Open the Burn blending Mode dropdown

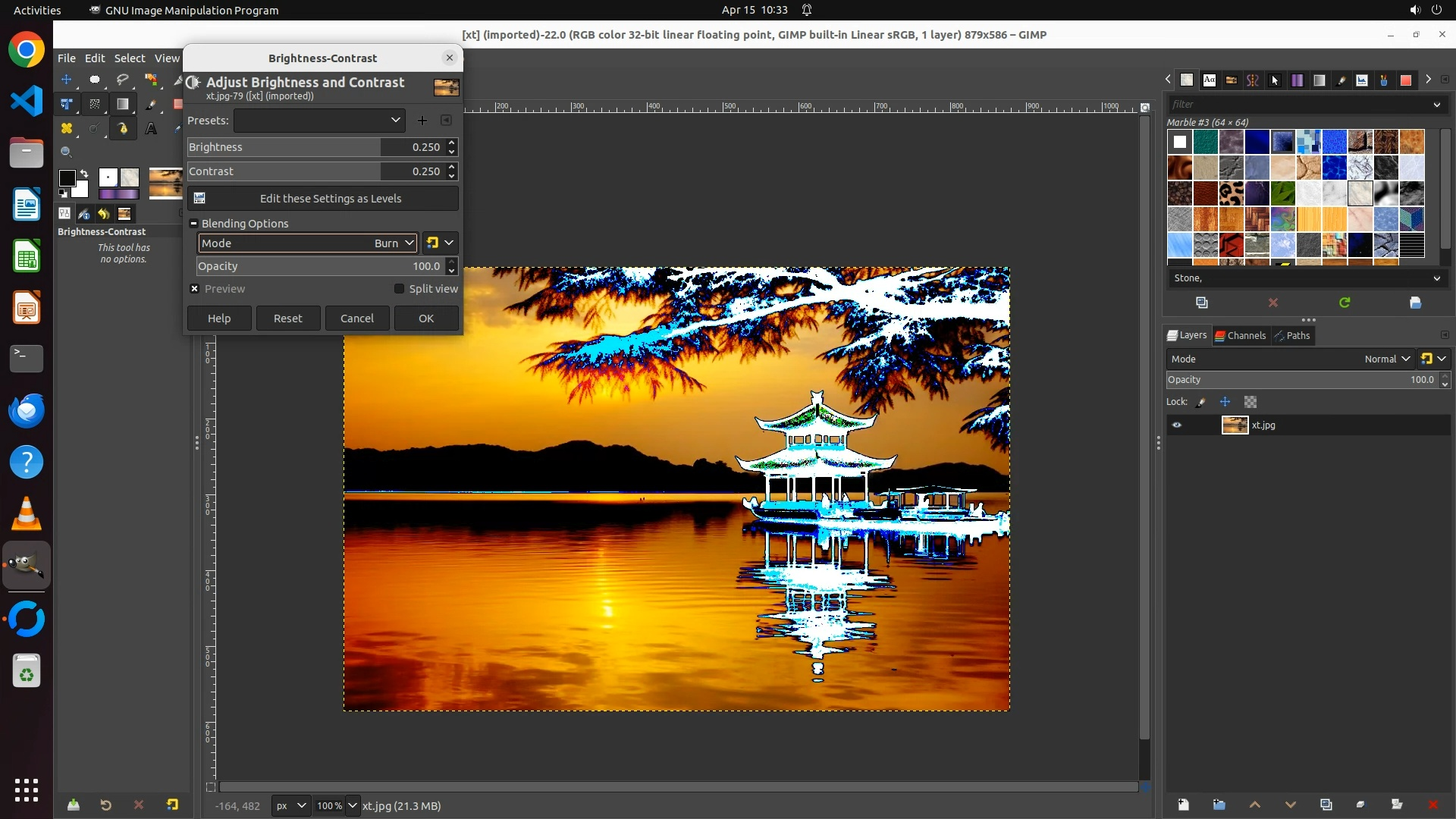click(307, 243)
